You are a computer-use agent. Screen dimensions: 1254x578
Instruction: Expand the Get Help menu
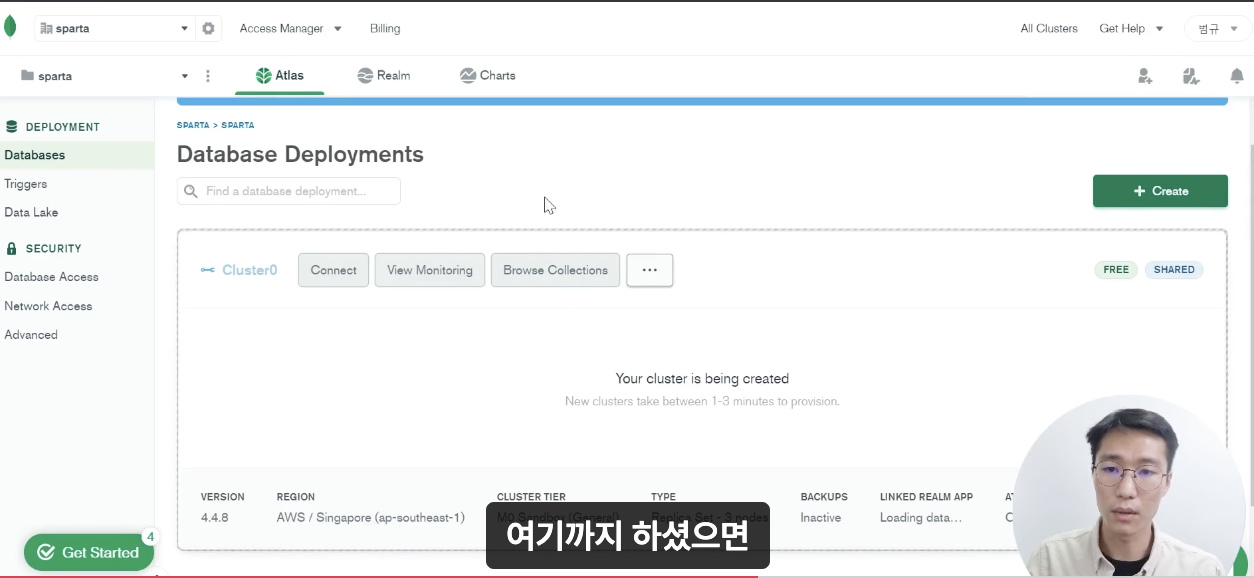click(x=1131, y=28)
